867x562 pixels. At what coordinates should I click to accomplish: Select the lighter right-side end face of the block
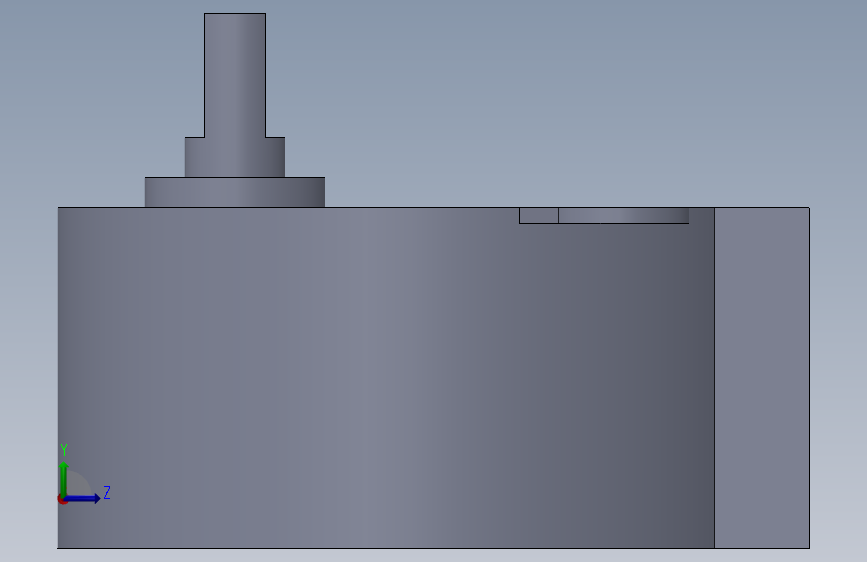(x=762, y=378)
